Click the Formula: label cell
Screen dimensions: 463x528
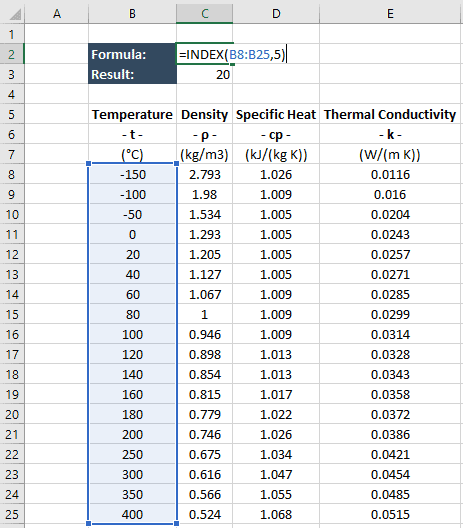tap(132, 54)
